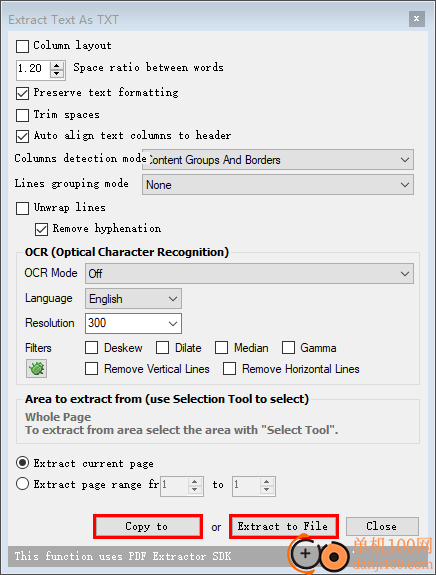Viewport: 436px width, 575px height.
Task: Click the Extract to File button
Action: pyautogui.click(x=284, y=527)
